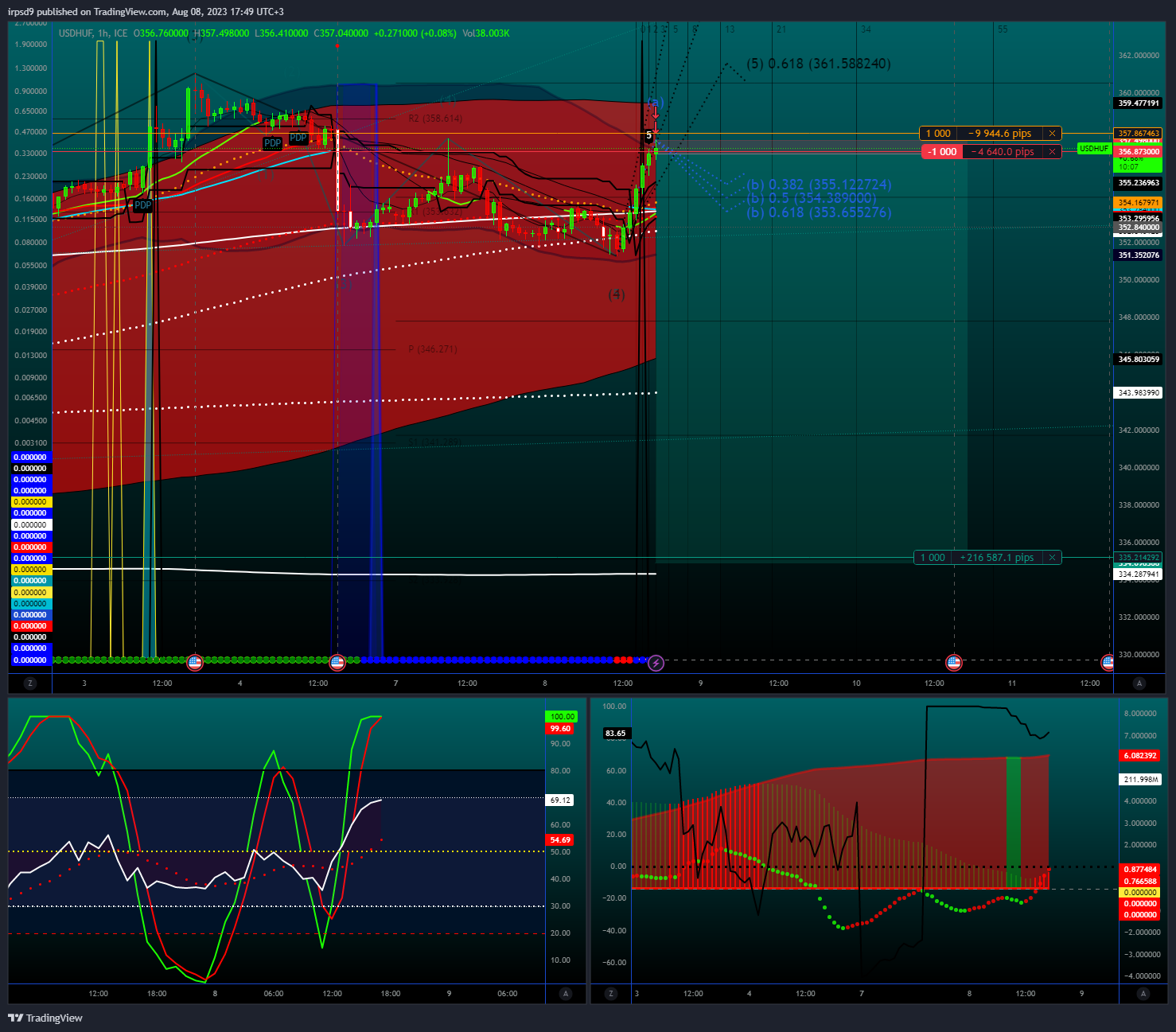Click the (b) 0.382 (355.122724) Fibonacci label

pos(819,185)
